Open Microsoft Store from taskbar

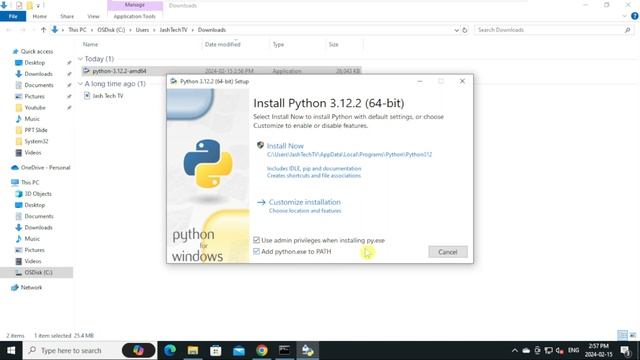pos(216,350)
